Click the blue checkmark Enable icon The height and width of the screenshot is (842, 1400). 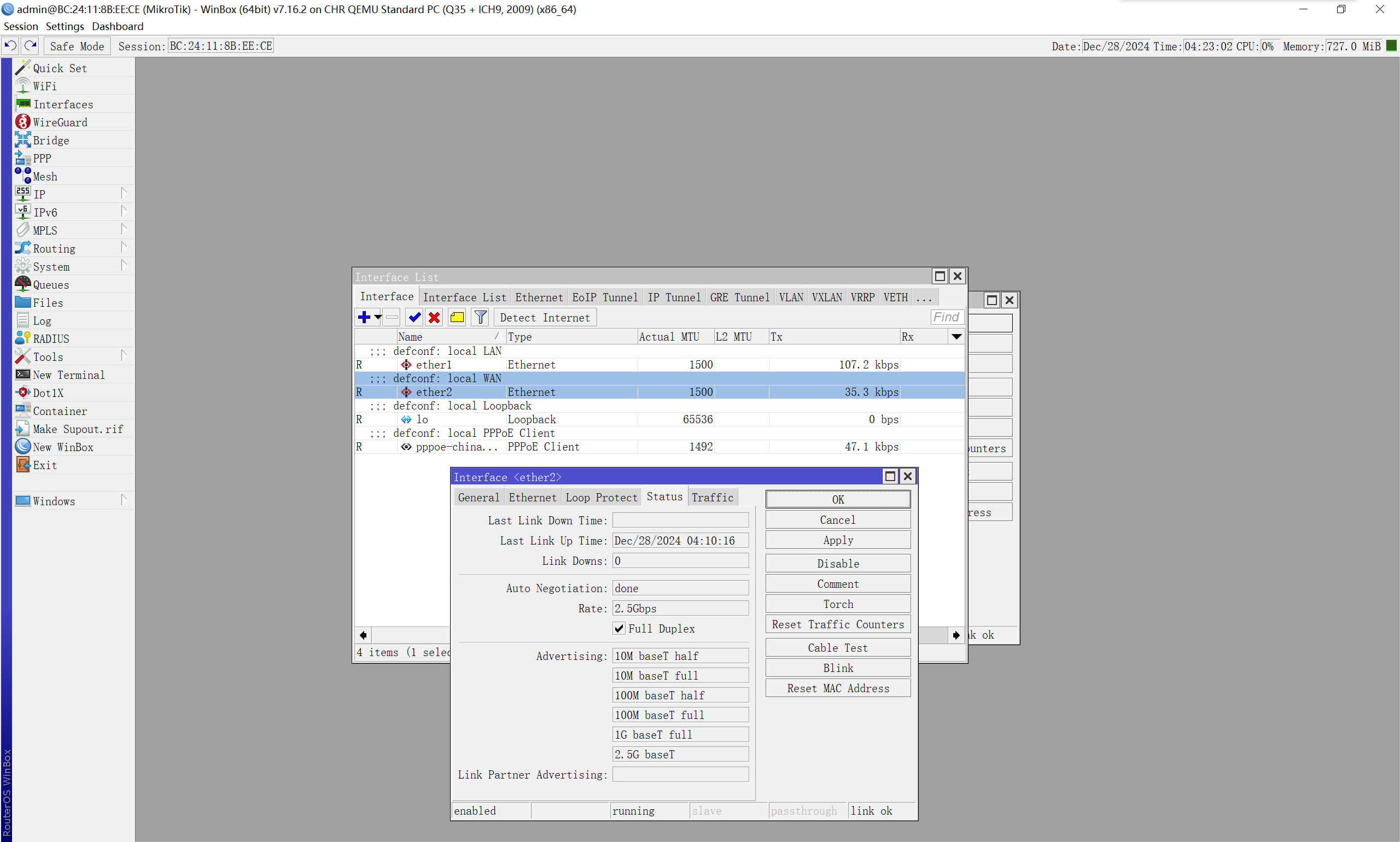click(x=415, y=318)
